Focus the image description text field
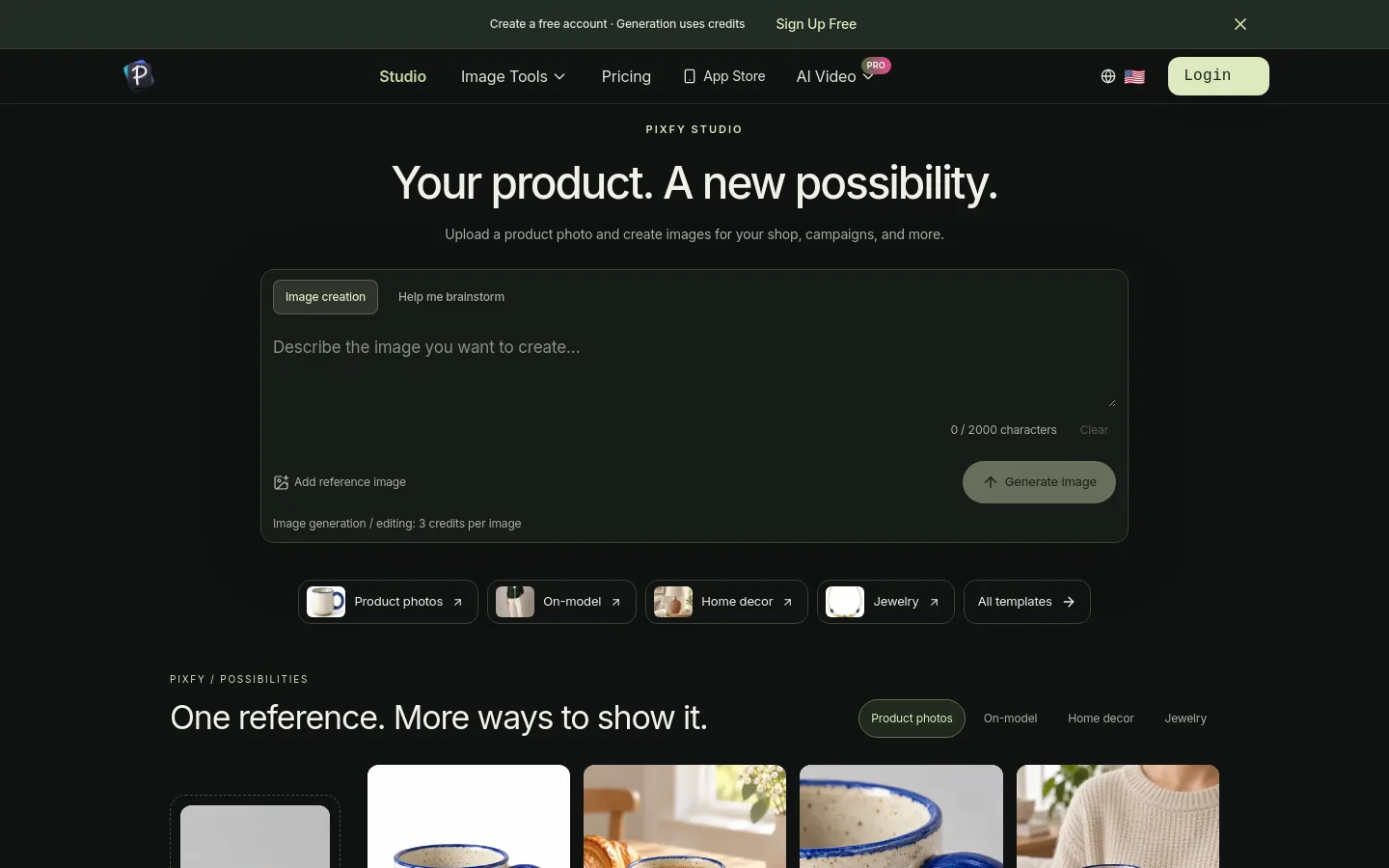Image resolution: width=1389 pixels, height=868 pixels. click(694, 370)
